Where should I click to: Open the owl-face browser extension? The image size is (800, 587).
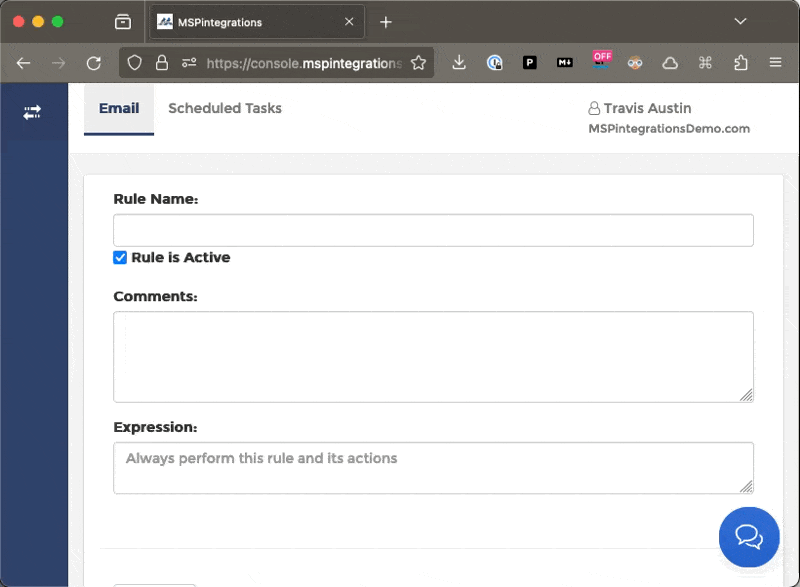[635, 61]
